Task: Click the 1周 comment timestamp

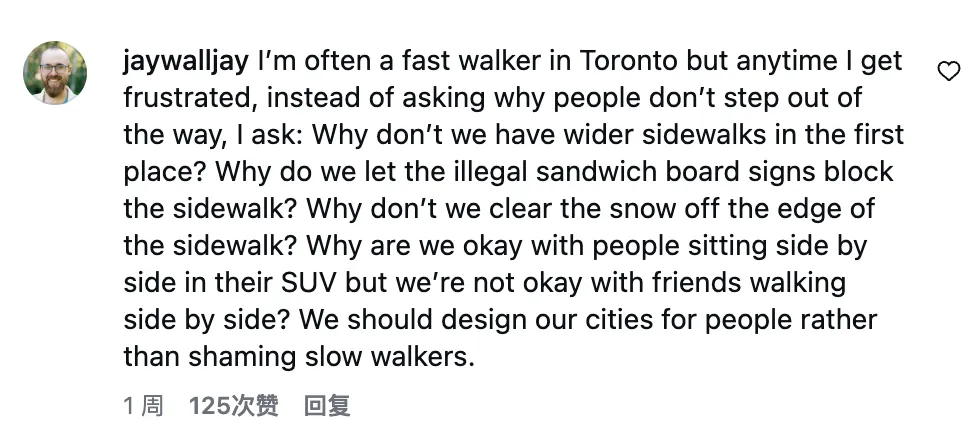Action: pos(143,406)
